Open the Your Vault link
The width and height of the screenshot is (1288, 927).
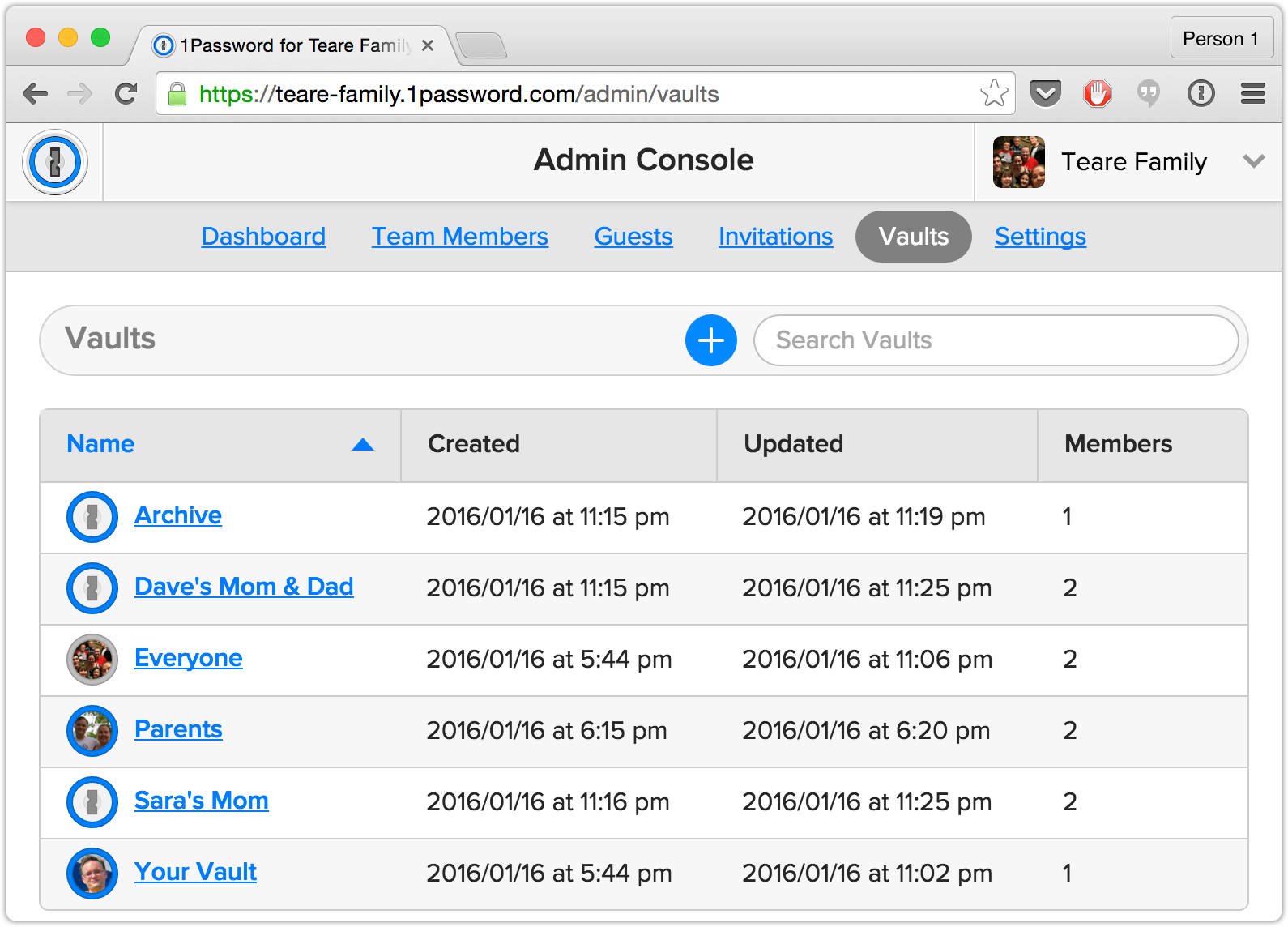click(195, 872)
